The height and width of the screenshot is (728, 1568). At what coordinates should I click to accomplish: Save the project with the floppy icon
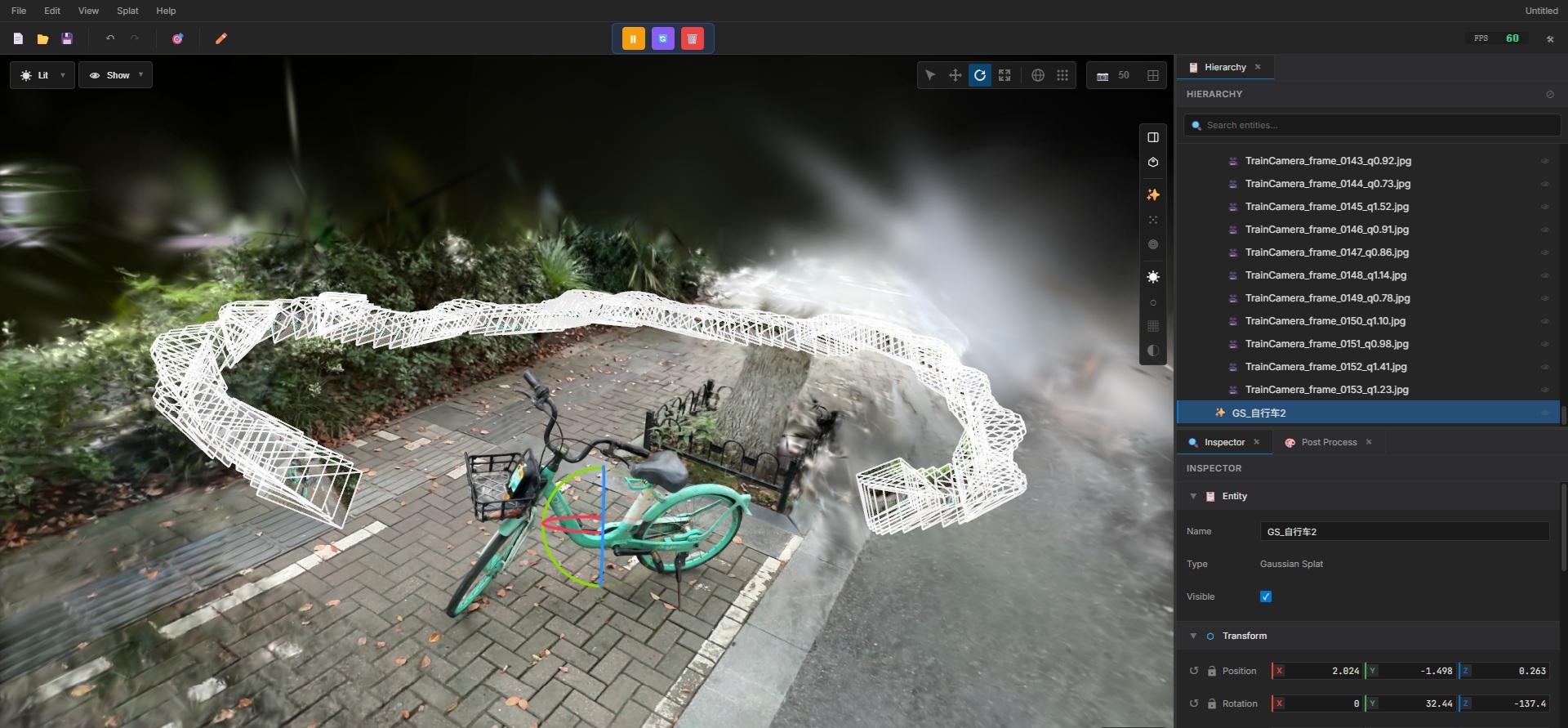coord(67,38)
